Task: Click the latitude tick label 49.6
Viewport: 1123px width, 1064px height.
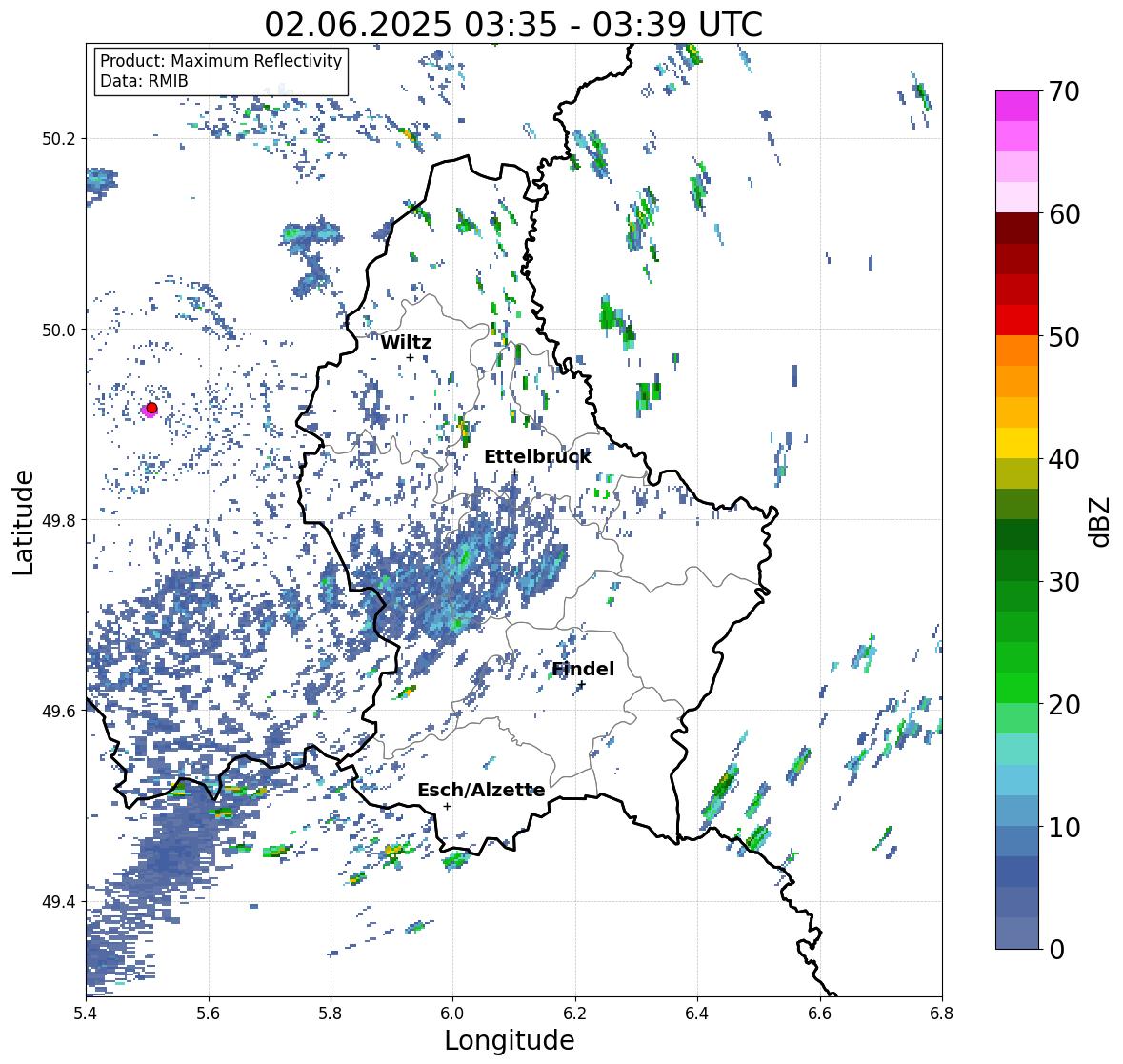Action: 59,712
